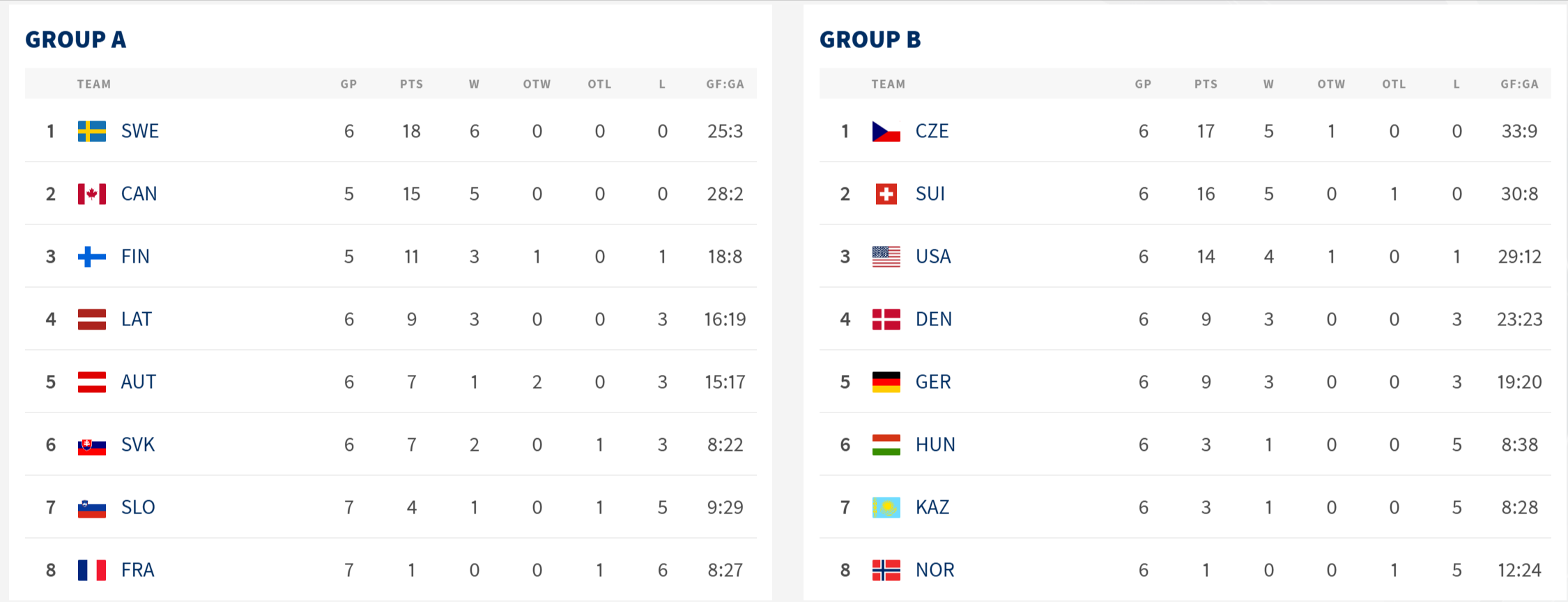Open the LAT team link
The height and width of the screenshot is (602, 1568).
137,319
